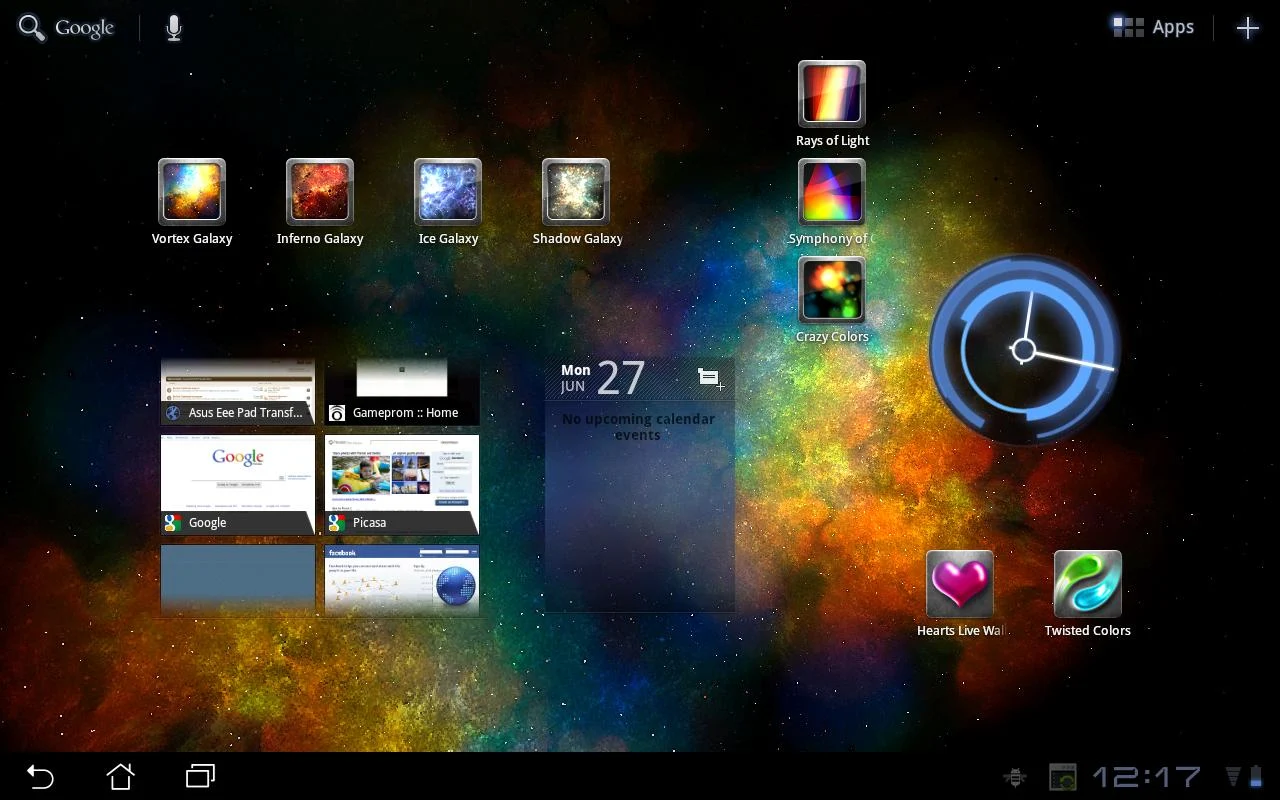Tap the Shadow Galaxy icon
This screenshot has width=1280, height=800.
[576, 192]
